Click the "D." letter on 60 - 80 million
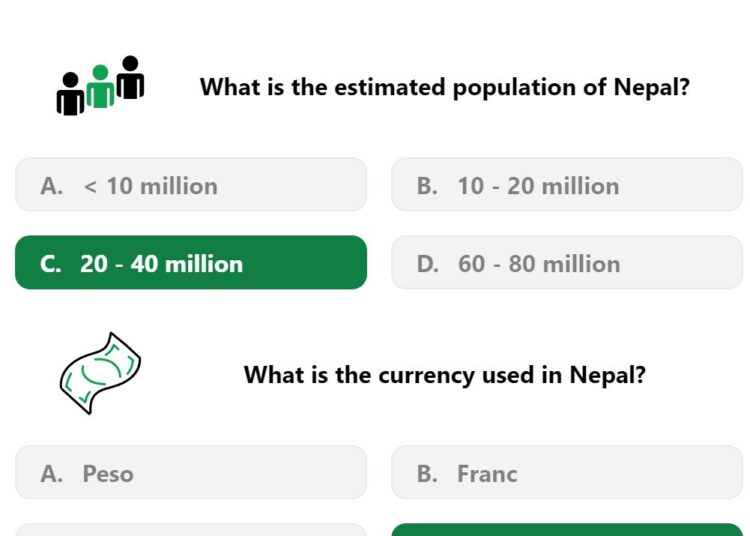750x536 pixels. pos(428,264)
